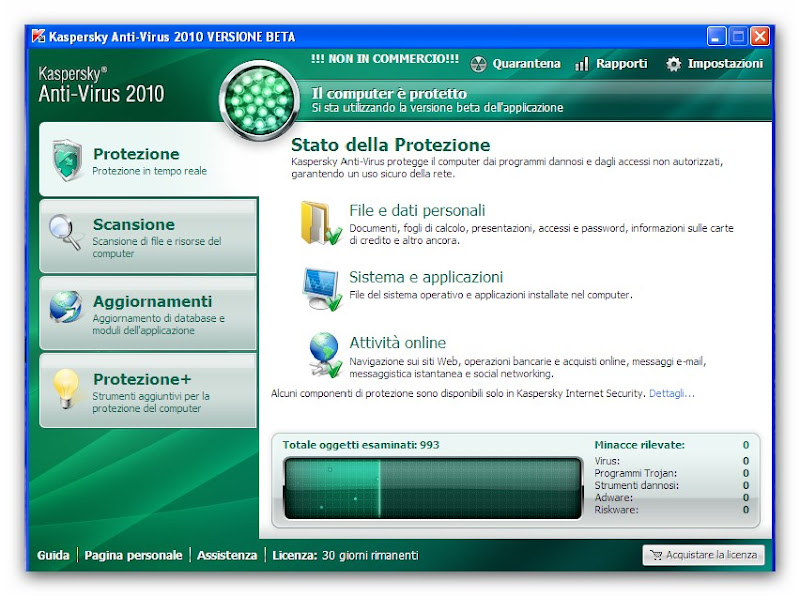Click the Minacce rilevate label
Image resolution: width=800 pixels, height=596 pixels.
point(639,445)
